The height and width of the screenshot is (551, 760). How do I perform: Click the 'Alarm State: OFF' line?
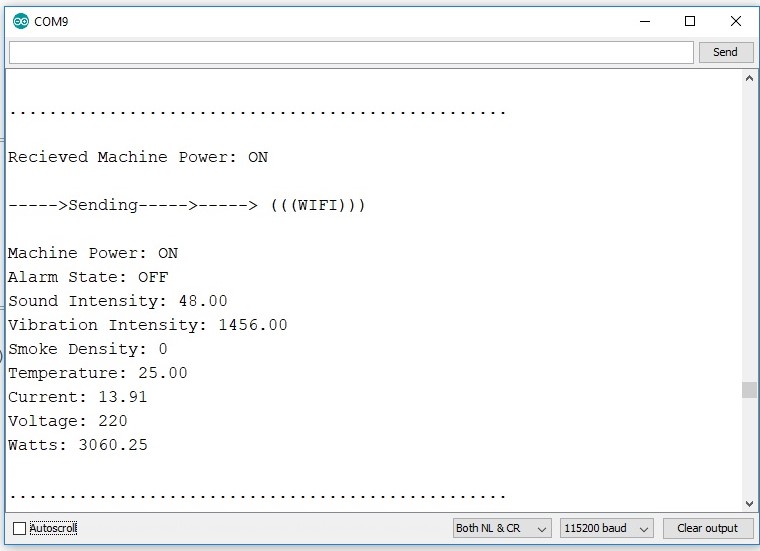point(88,277)
